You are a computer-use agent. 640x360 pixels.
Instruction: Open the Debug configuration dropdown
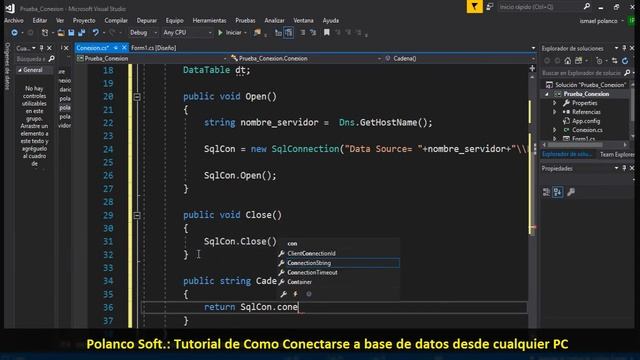(155, 33)
